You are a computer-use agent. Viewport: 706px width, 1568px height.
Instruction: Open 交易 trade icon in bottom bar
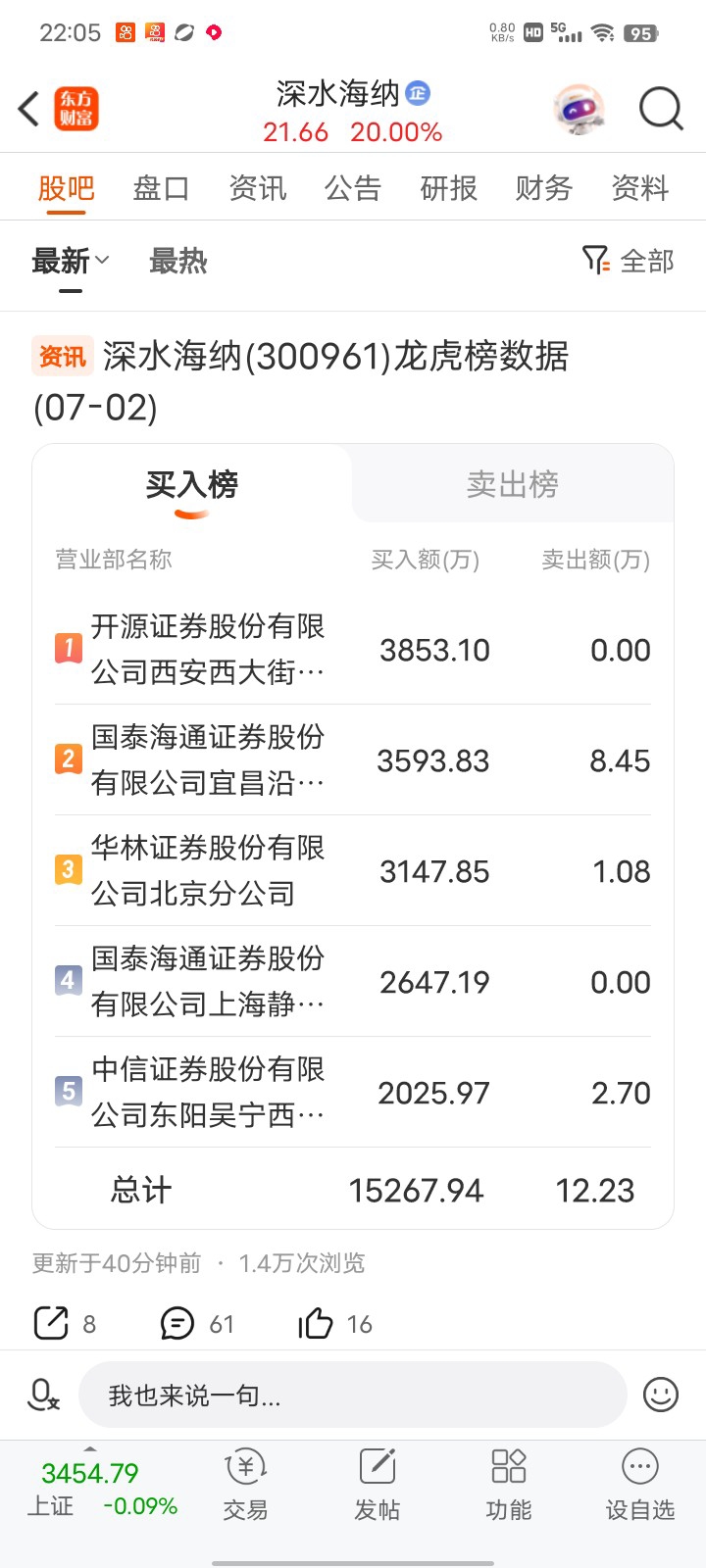coord(245,1485)
